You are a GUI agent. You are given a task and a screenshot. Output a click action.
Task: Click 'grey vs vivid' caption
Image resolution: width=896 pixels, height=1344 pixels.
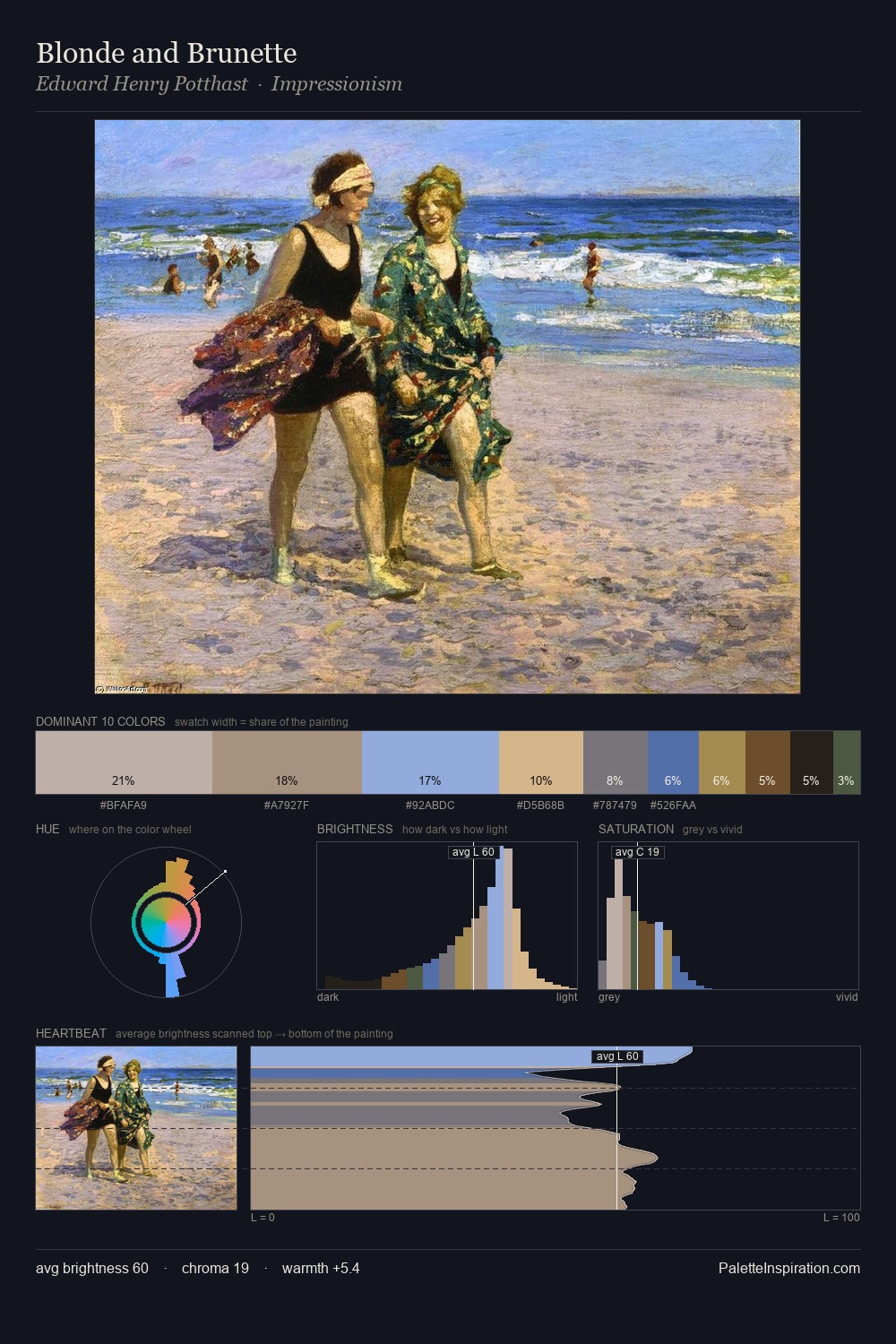coord(712,830)
